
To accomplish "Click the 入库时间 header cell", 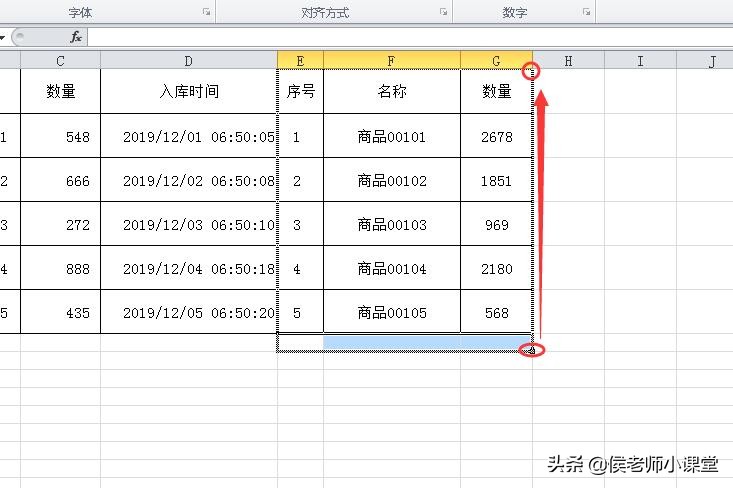I will point(189,91).
